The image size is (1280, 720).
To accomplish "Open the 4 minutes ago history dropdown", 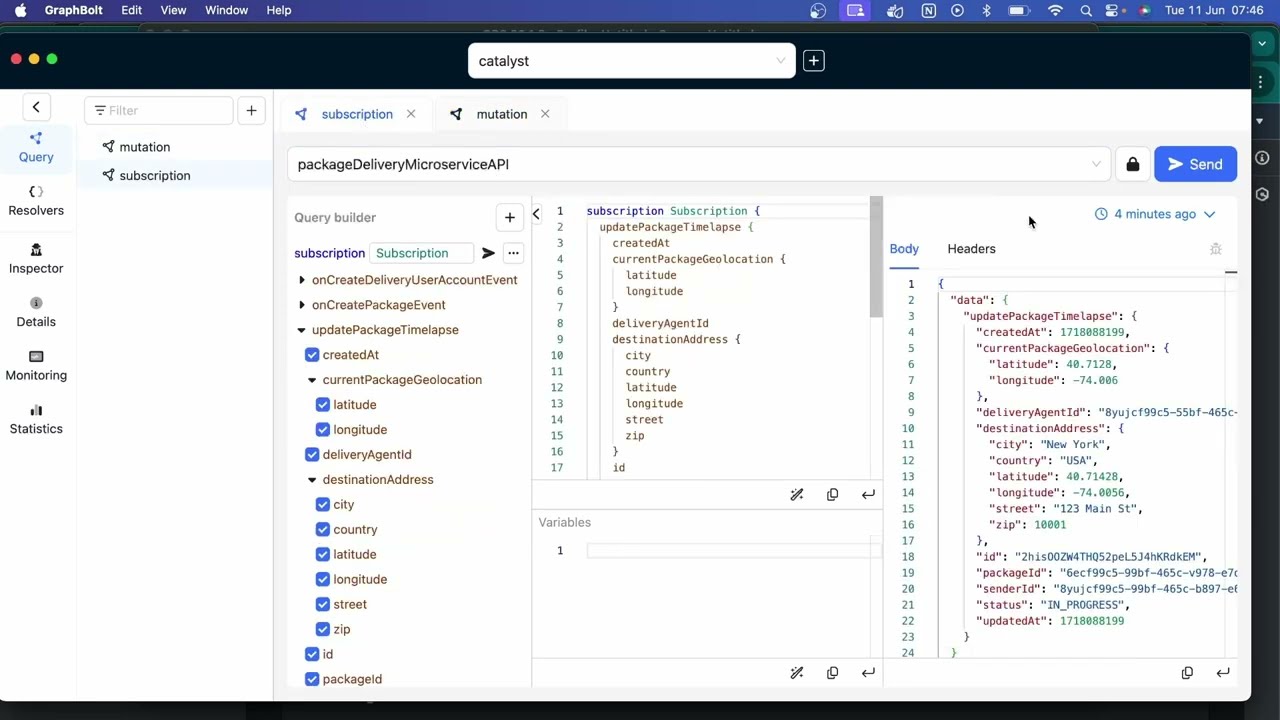I will (1155, 214).
